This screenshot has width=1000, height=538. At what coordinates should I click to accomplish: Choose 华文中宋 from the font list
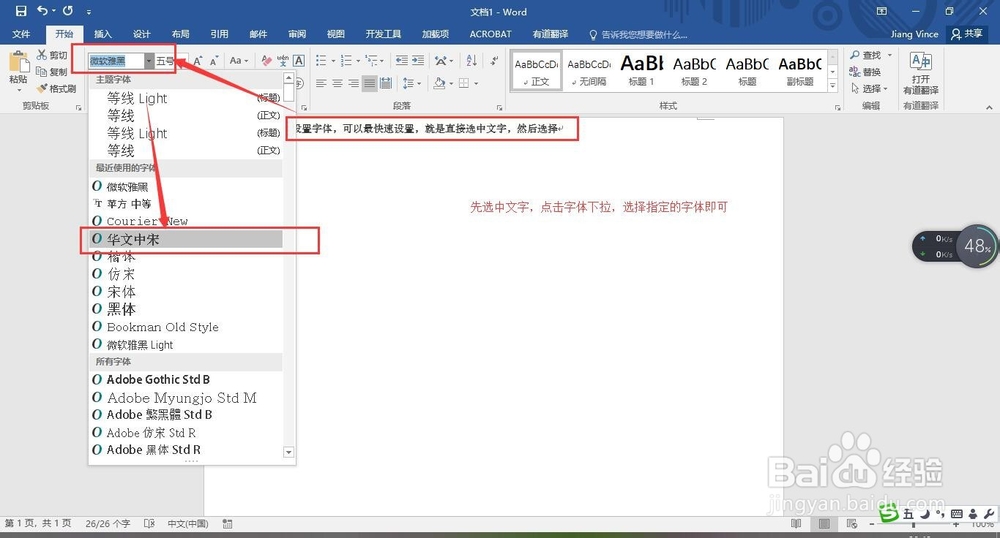pyautogui.click(x=186, y=239)
